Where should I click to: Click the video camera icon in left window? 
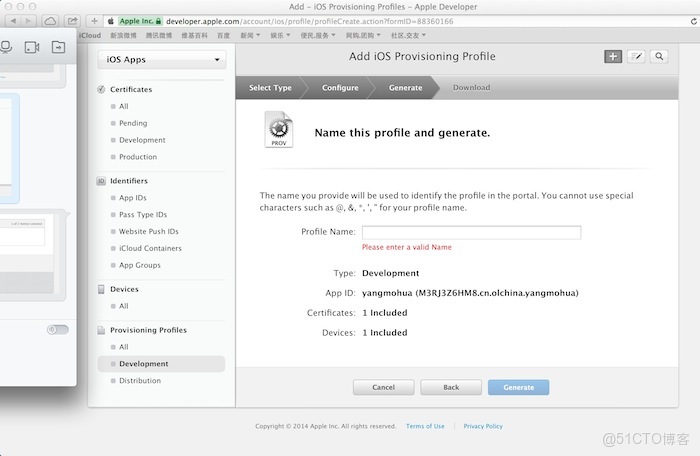pyautogui.click(x=32, y=47)
